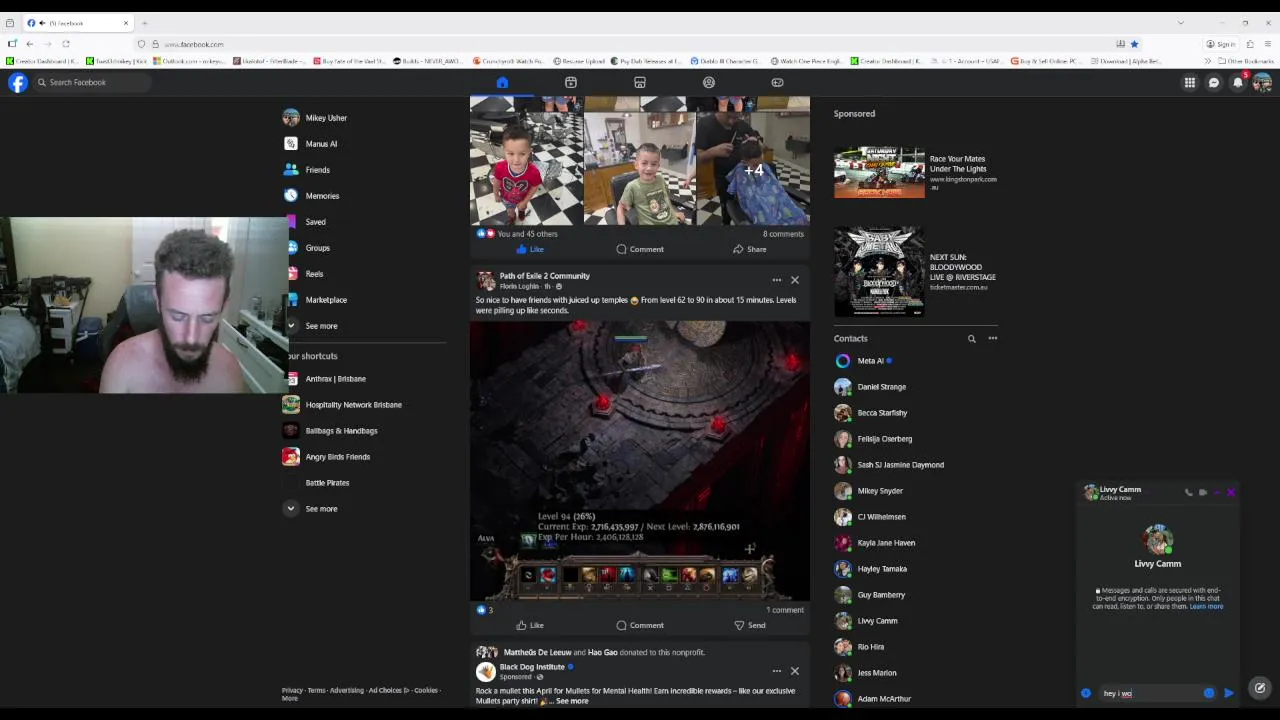Like the Path of Exile 2 post
1280x720 pixels.
point(530,625)
